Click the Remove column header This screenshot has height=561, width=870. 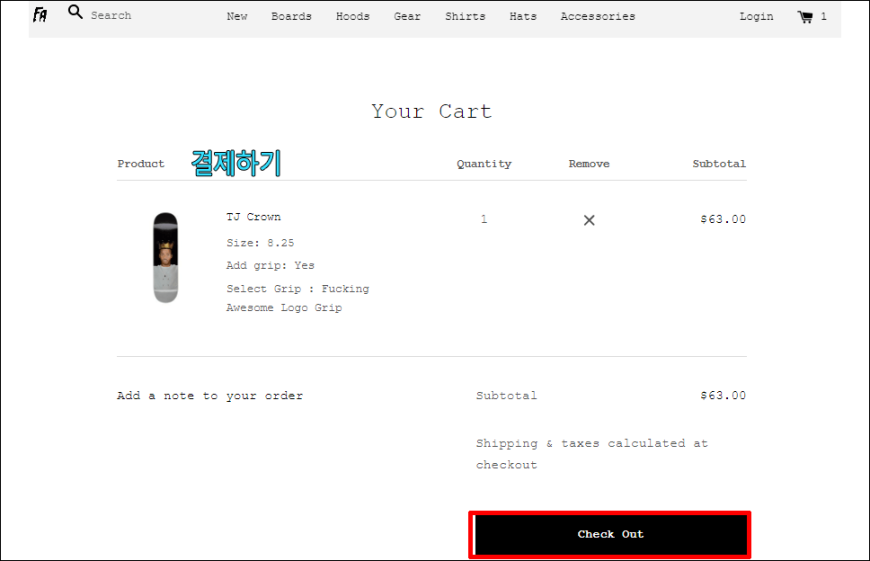[x=589, y=164]
